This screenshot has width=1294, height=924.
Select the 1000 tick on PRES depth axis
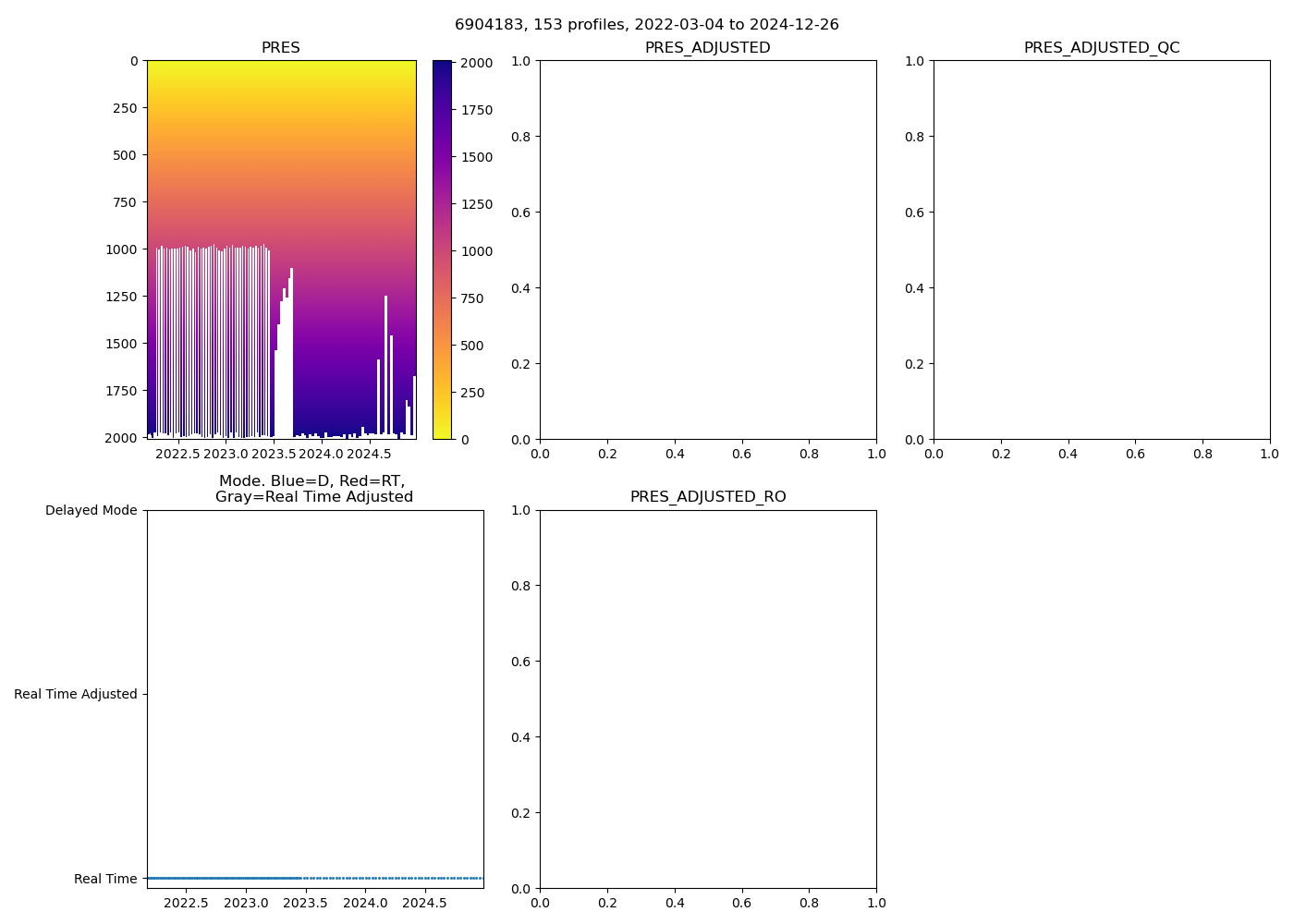(x=121, y=249)
